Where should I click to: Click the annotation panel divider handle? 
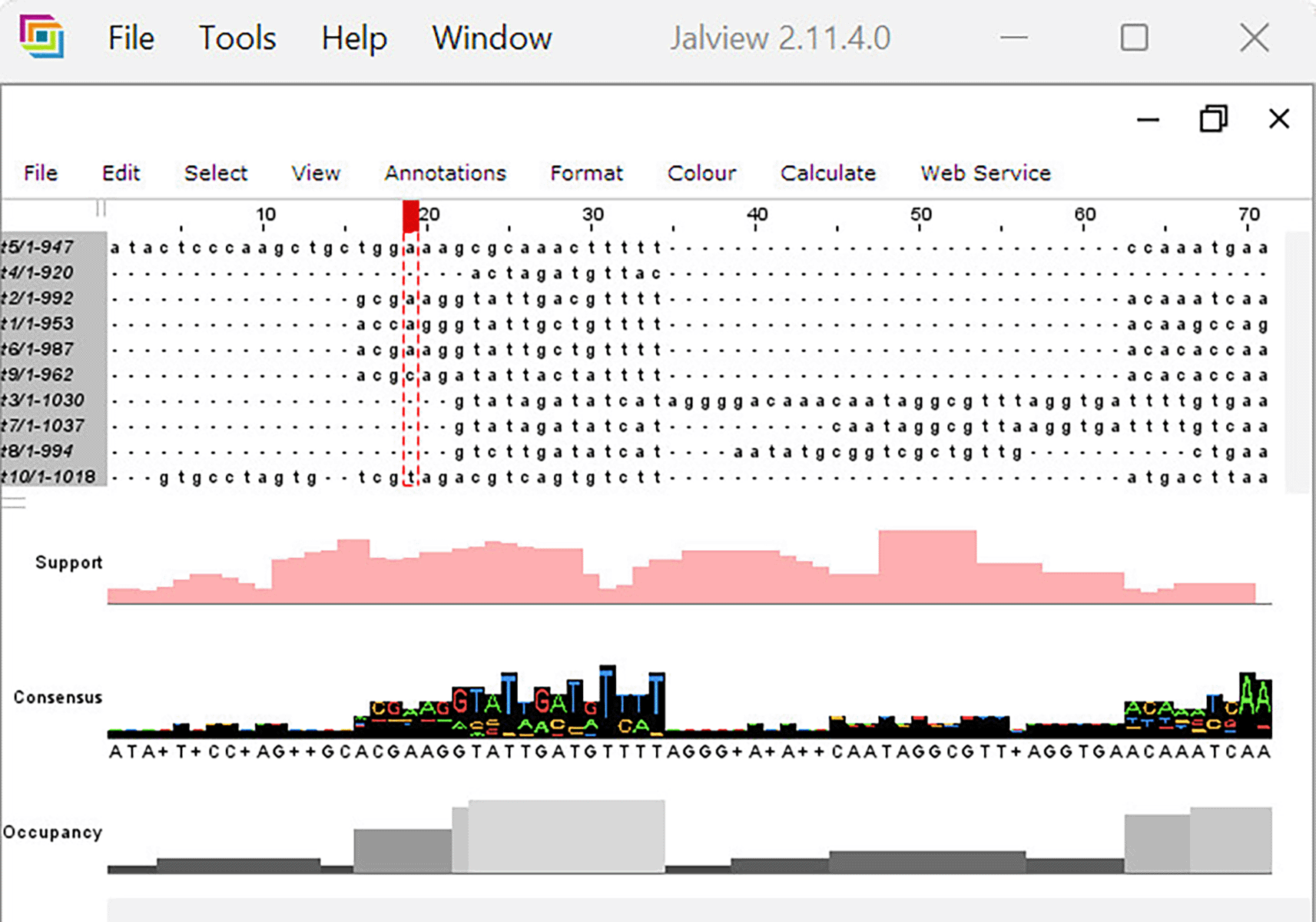point(14,502)
